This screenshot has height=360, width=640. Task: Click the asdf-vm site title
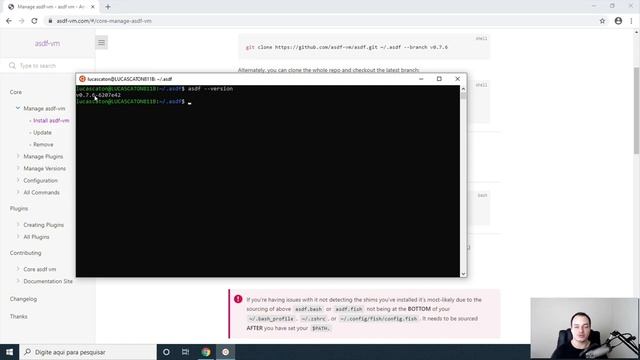[47, 43]
